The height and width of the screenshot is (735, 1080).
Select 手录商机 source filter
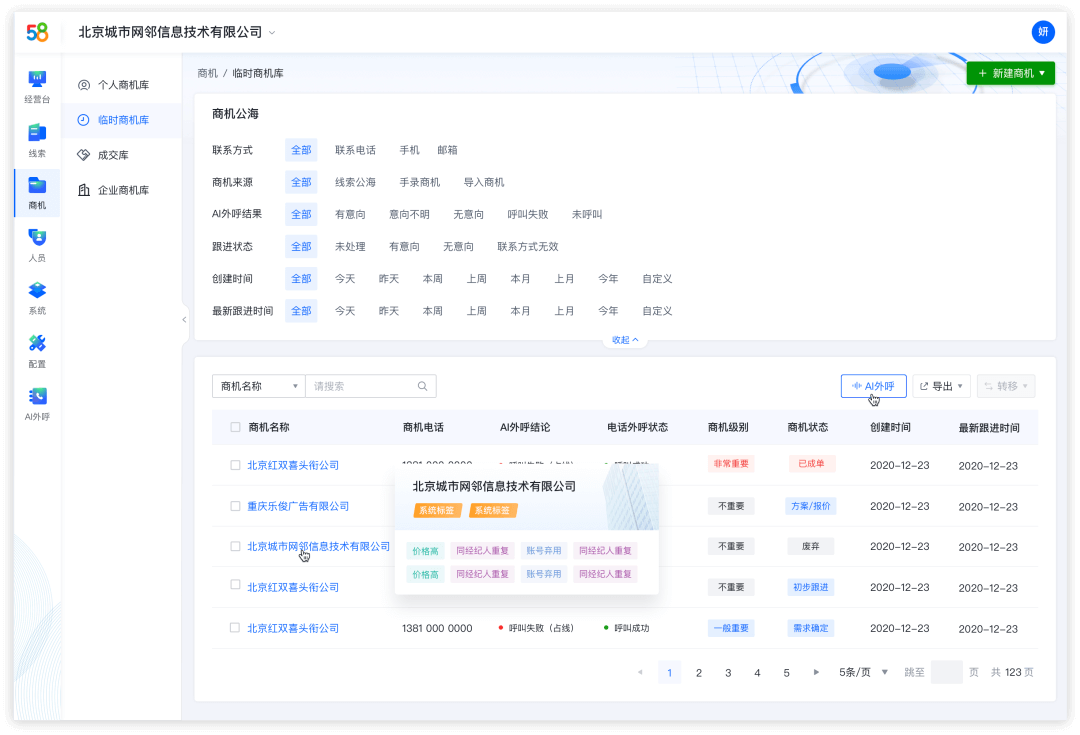click(419, 183)
